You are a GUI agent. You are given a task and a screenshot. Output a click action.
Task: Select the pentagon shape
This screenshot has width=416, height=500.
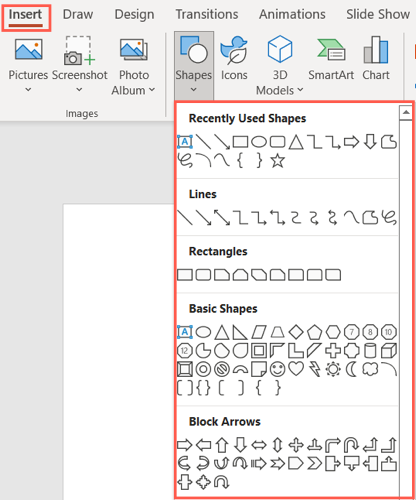click(x=314, y=332)
